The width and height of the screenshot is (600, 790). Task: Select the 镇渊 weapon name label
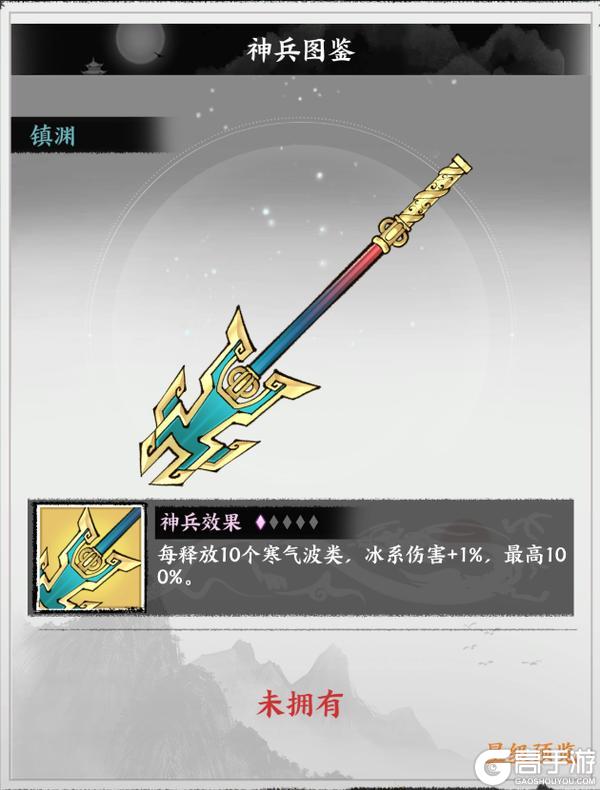coord(52,136)
